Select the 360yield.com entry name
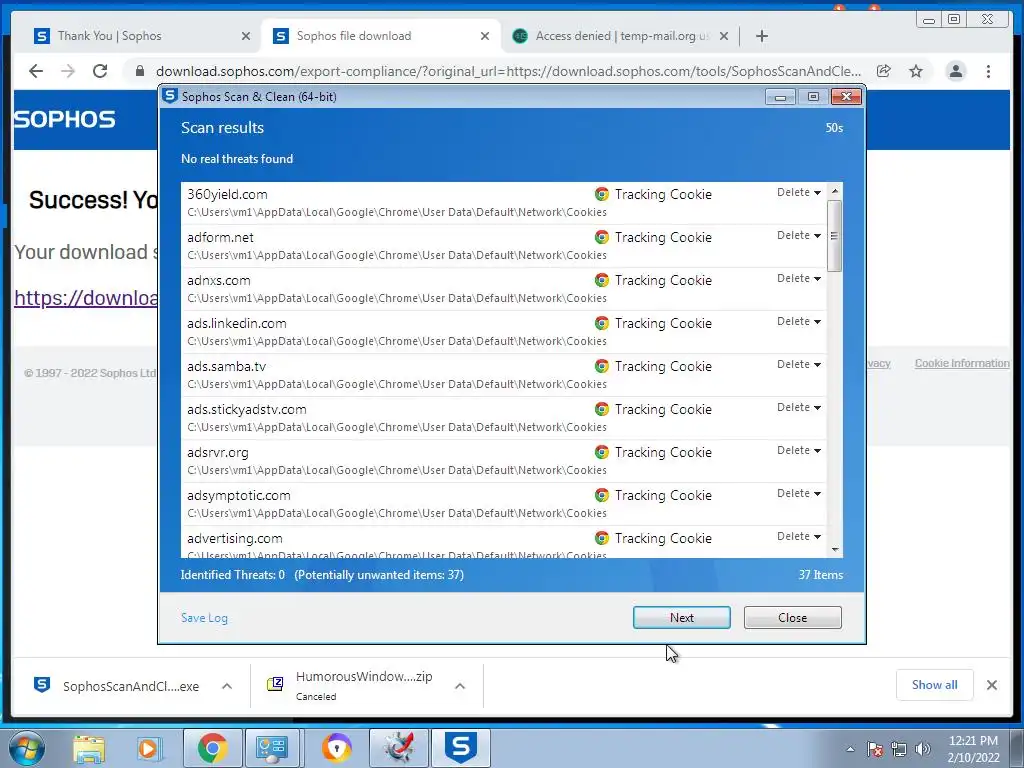 227,194
